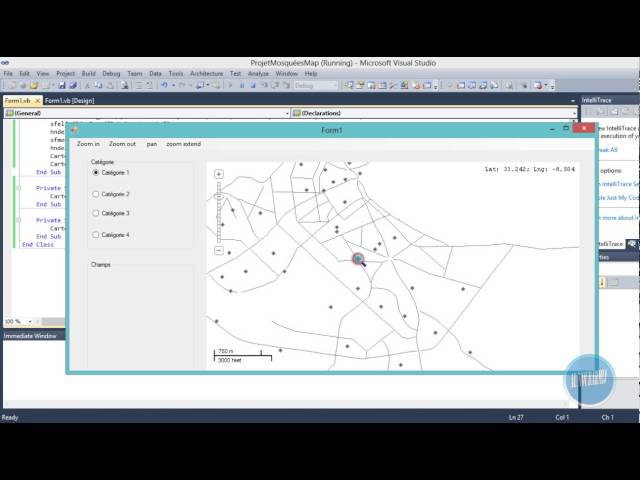Viewport: 640px width, 480px height.
Task: Close the Form1.vb code tab
Action: pyautogui.click(x=37, y=100)
